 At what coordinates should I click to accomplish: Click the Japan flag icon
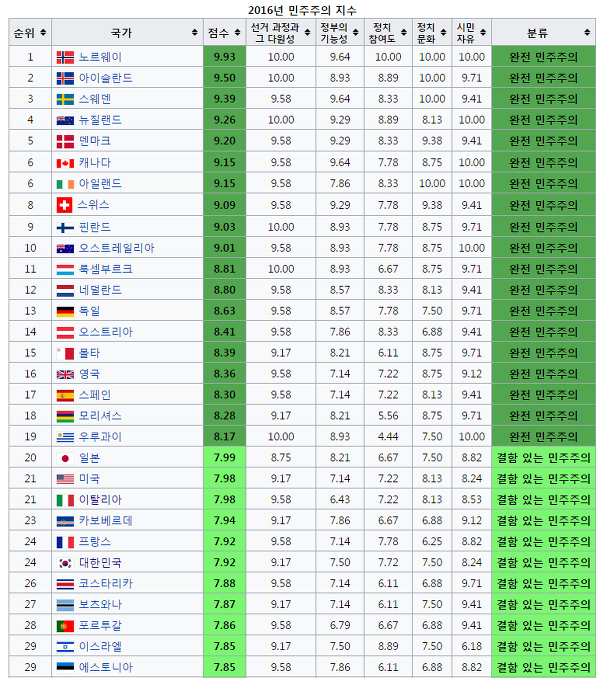[x=65, y=458]
